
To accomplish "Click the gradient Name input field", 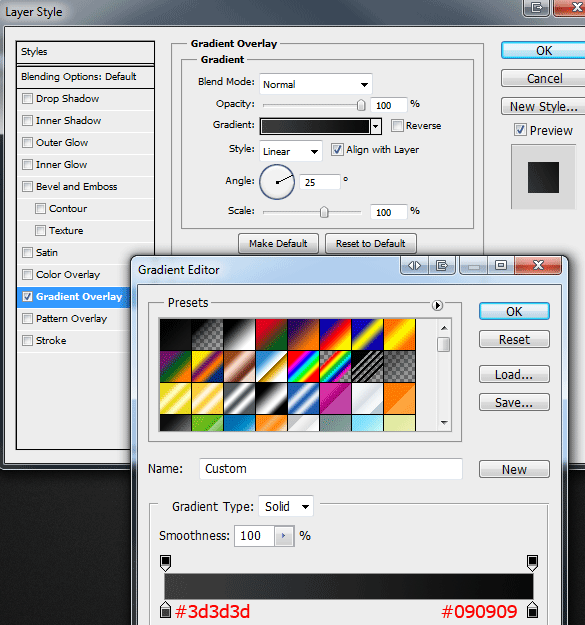I will pyautogui.click(x=331, y=469).
